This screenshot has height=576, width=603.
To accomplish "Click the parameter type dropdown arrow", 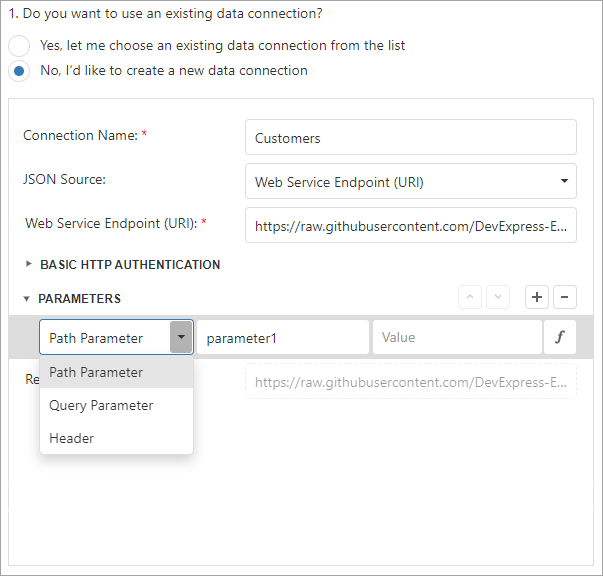I will (x=181, y=338).
